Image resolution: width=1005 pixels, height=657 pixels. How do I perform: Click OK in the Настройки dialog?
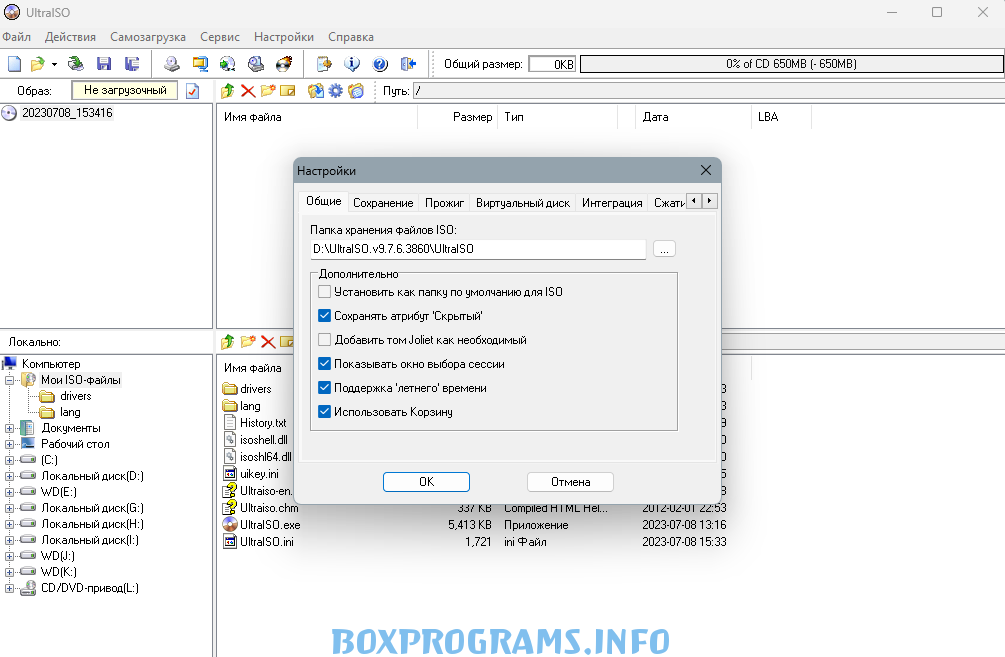point(426,481)
